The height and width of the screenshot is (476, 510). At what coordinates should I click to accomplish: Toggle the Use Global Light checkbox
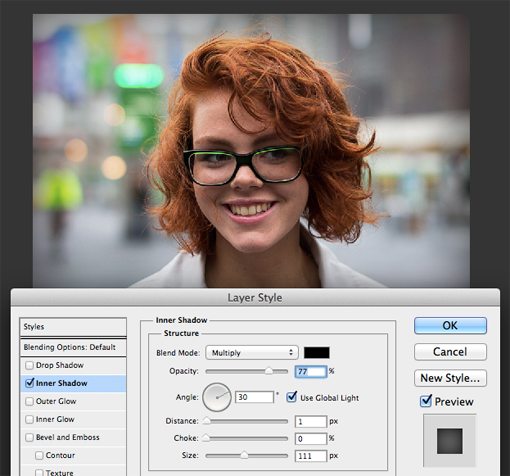click(291, 397)
